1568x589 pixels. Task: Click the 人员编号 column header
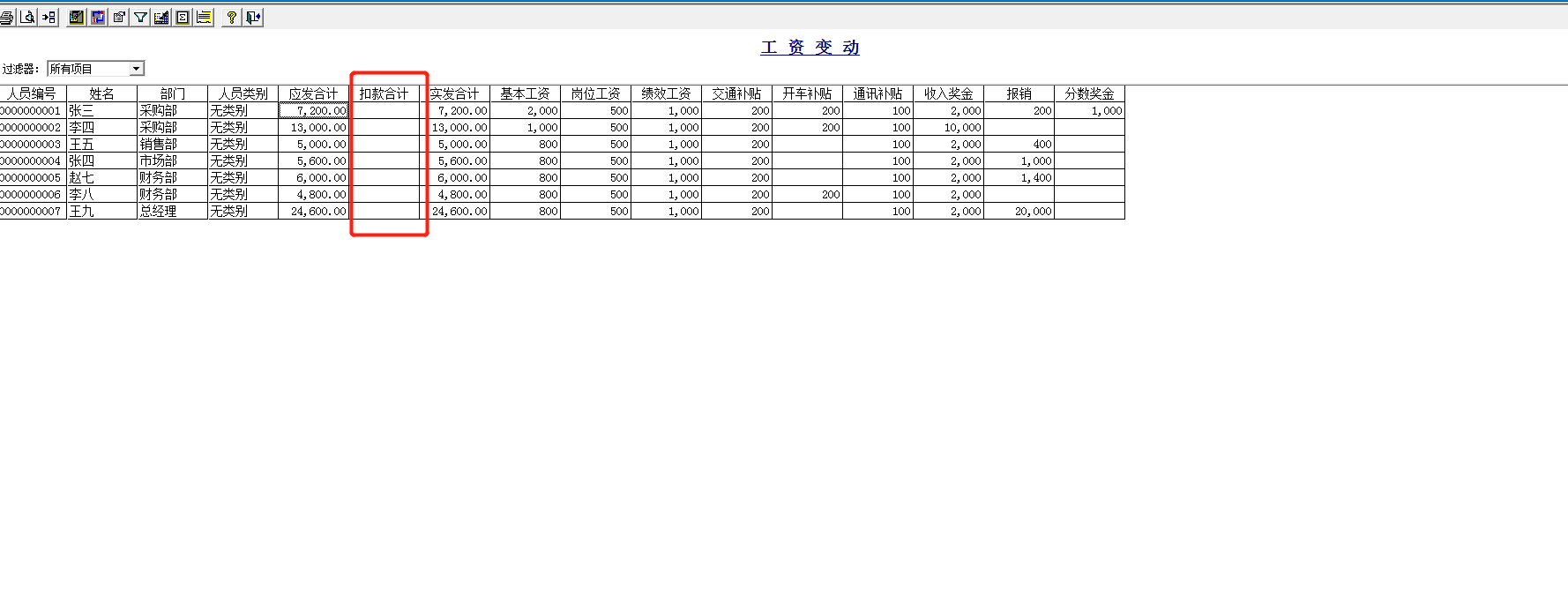pyautogui.click(x=33, y=93)
